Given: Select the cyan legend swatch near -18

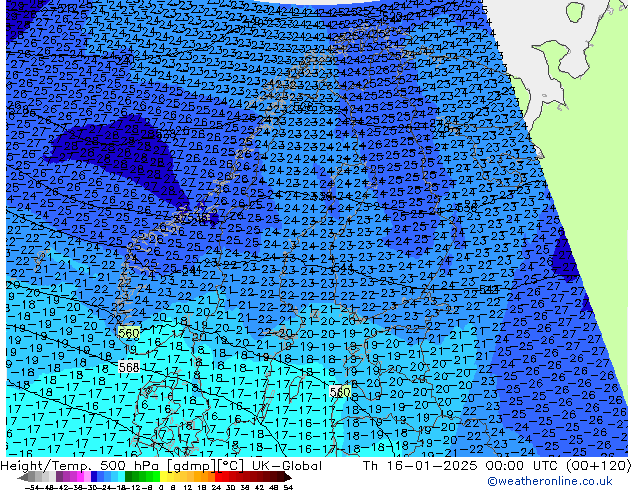Looking at the screenshot, I should pyautogui.click(x=121, y=477).
